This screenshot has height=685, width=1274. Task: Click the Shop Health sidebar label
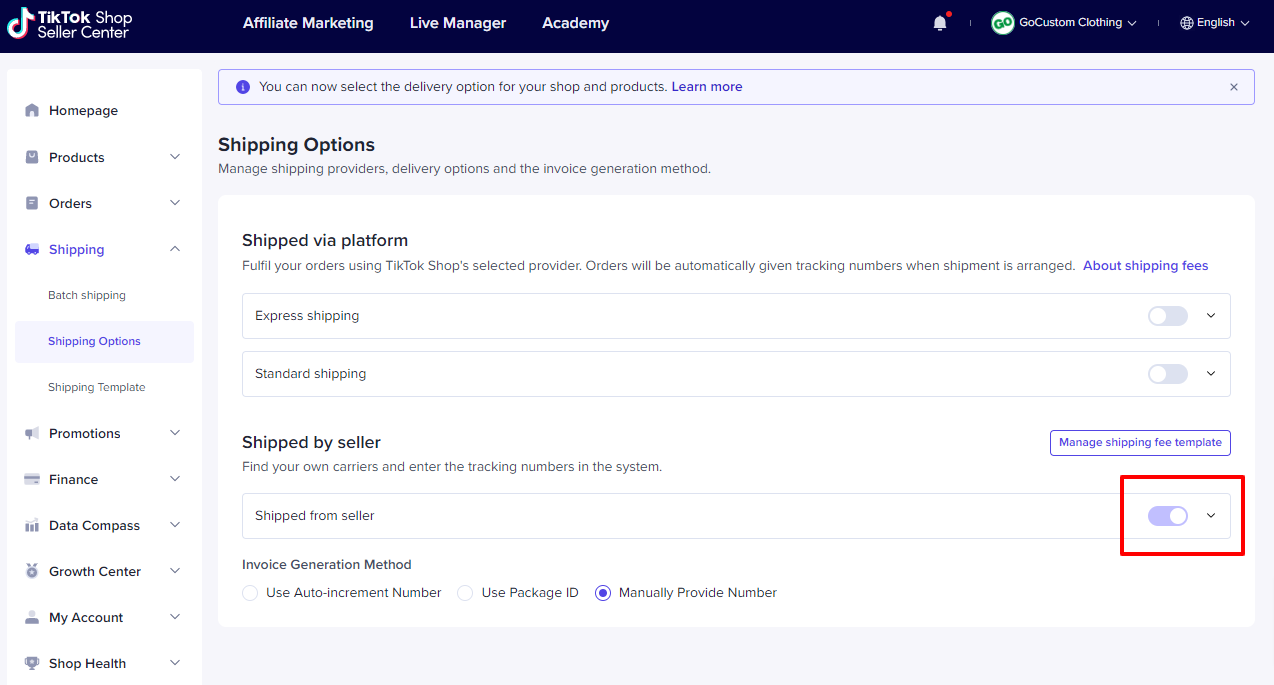[x=88, y=663]
